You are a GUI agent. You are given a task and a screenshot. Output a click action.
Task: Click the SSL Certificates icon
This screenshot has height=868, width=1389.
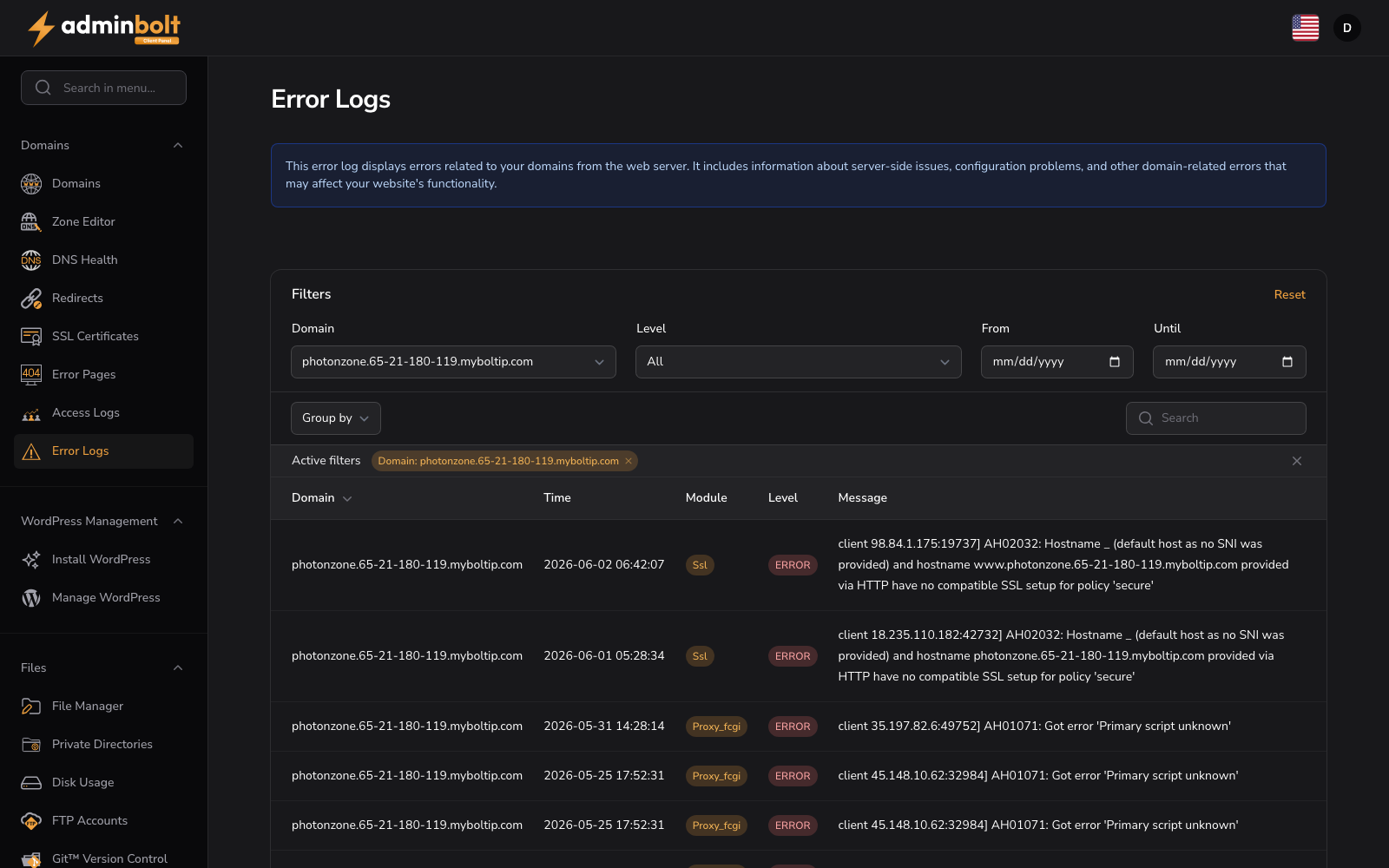coord(31,336)
